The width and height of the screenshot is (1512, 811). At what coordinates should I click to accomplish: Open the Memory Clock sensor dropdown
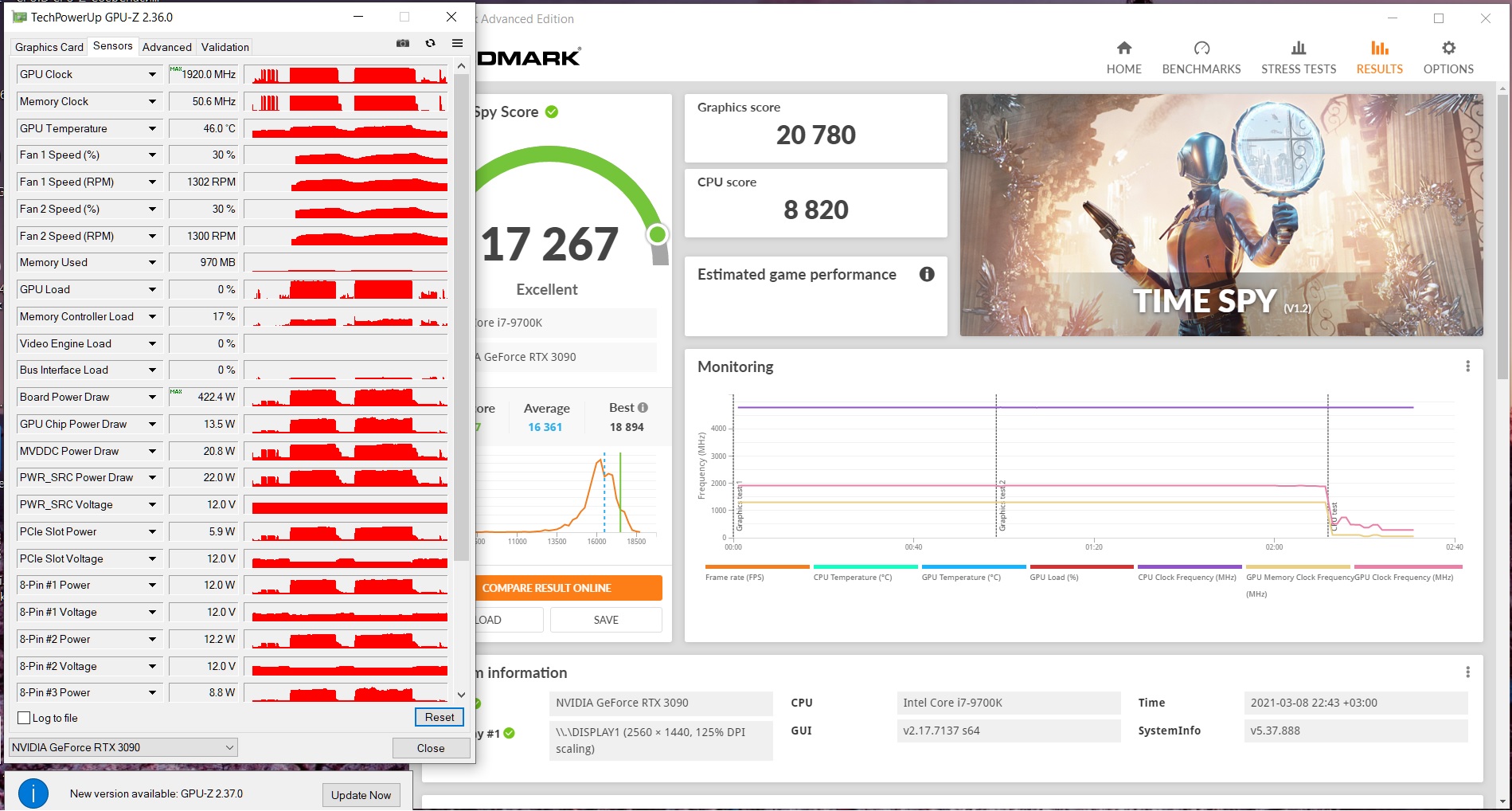pyautogui.click(x=152, y=102)
